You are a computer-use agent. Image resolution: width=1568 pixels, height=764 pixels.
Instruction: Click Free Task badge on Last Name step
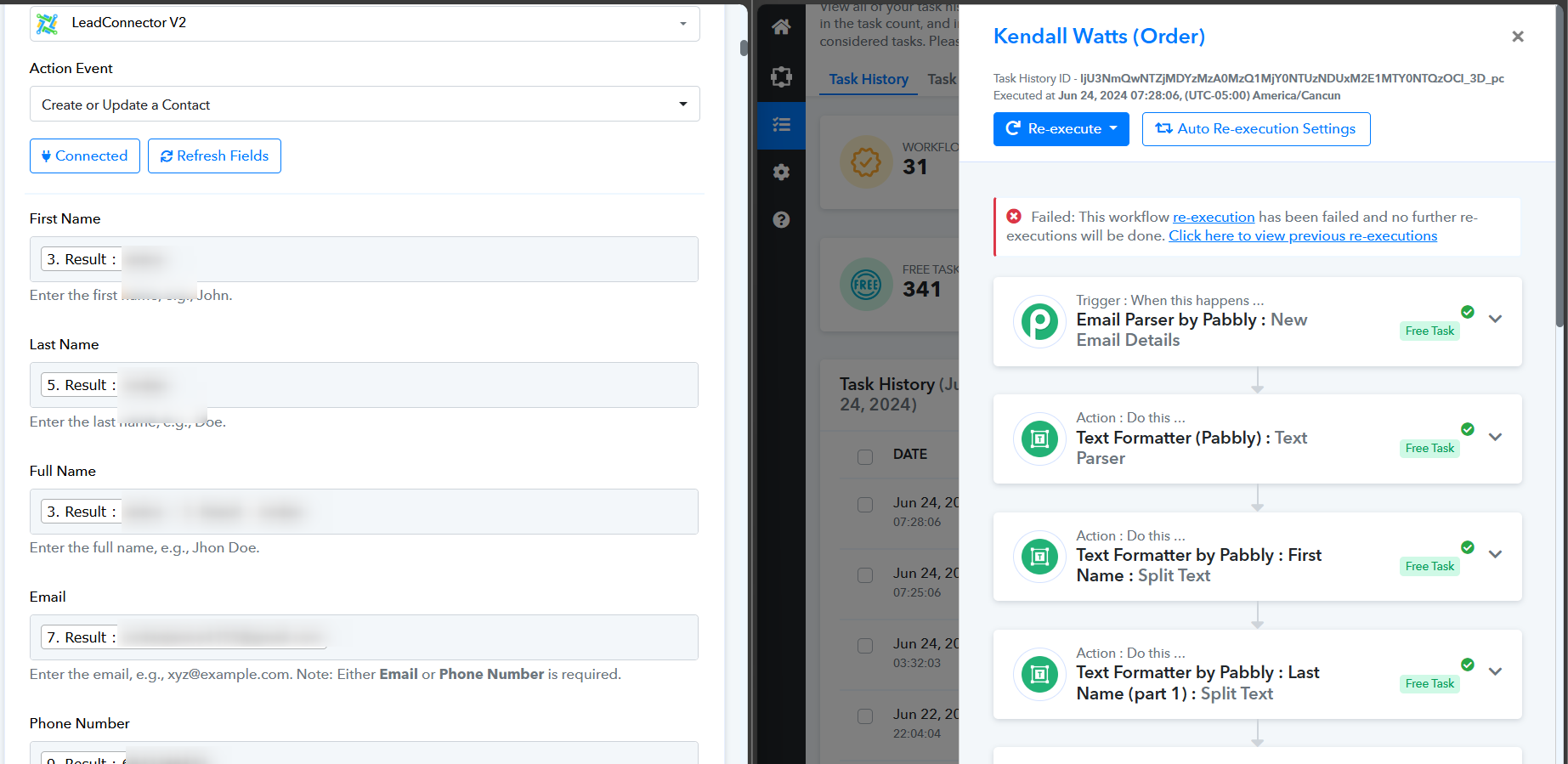coord(1429,684)
